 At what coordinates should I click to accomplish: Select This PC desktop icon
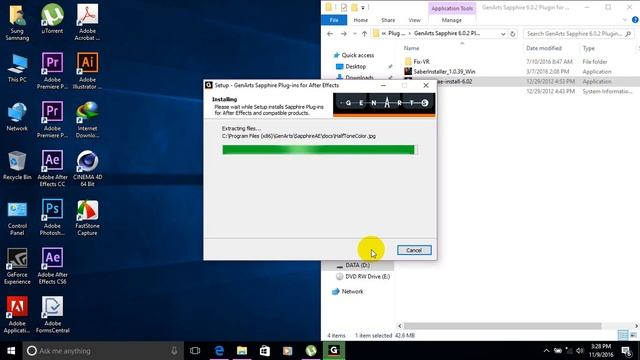(x=17, y=68)
